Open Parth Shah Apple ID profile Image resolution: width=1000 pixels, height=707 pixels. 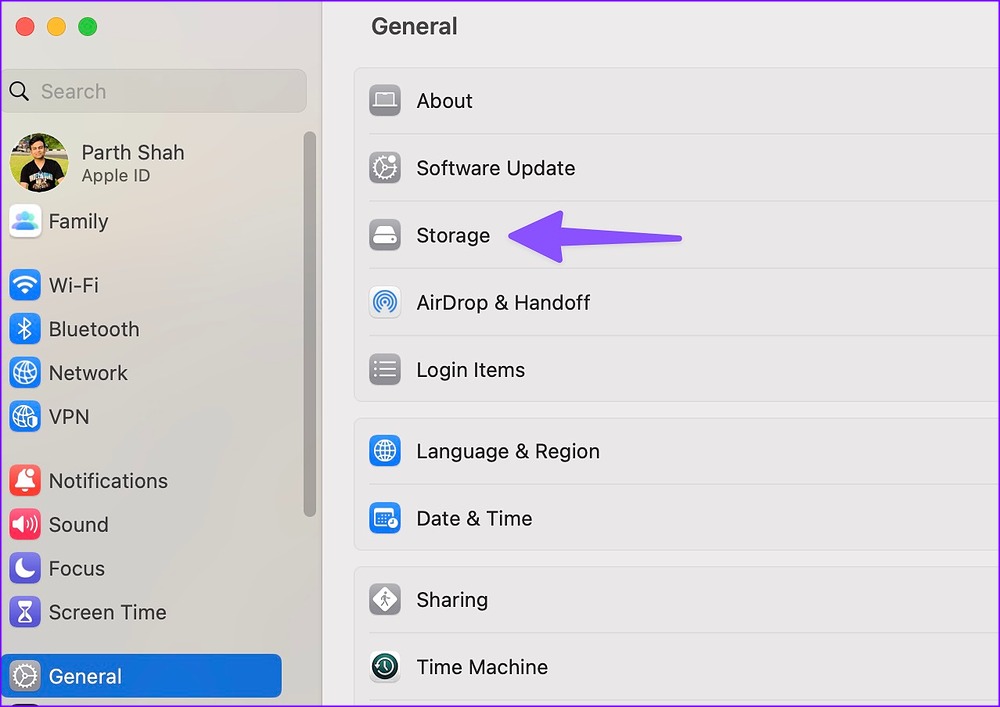132,163
